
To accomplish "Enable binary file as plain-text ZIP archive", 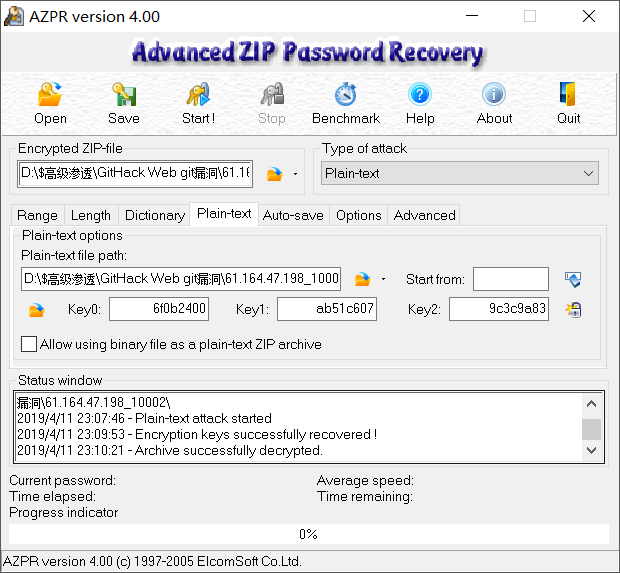I will click(29, 344).
